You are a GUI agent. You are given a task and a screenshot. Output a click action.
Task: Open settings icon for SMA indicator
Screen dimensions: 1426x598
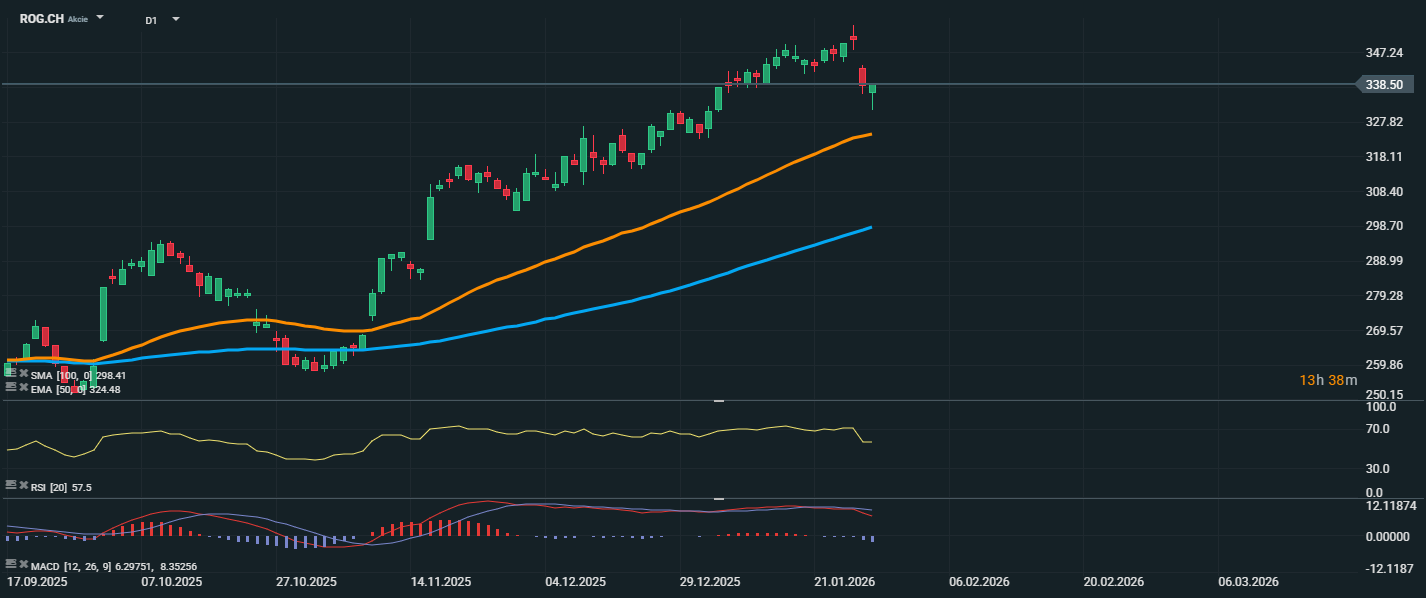11,375
